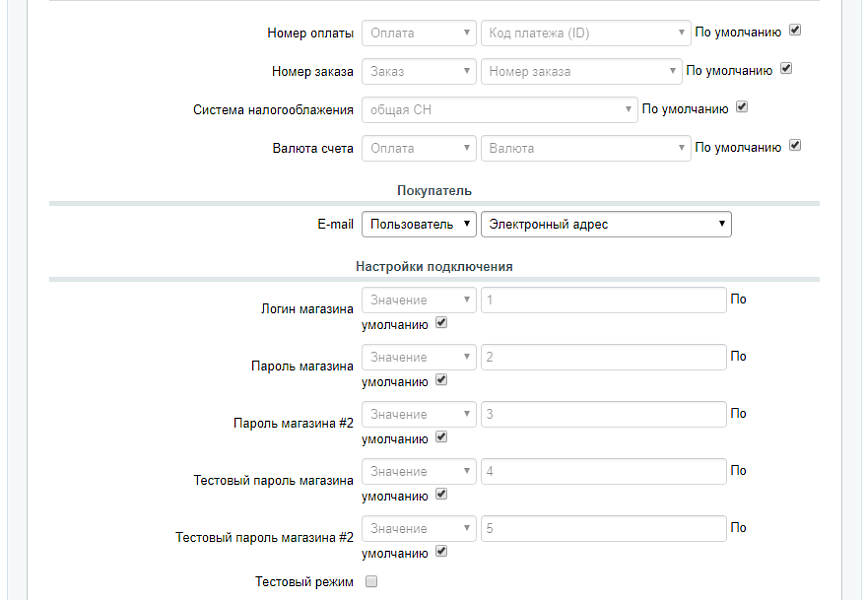This screenshot has height=600, width=865.
Task: Open Электронный адрес dropdown
Action: tap(606, 224)
